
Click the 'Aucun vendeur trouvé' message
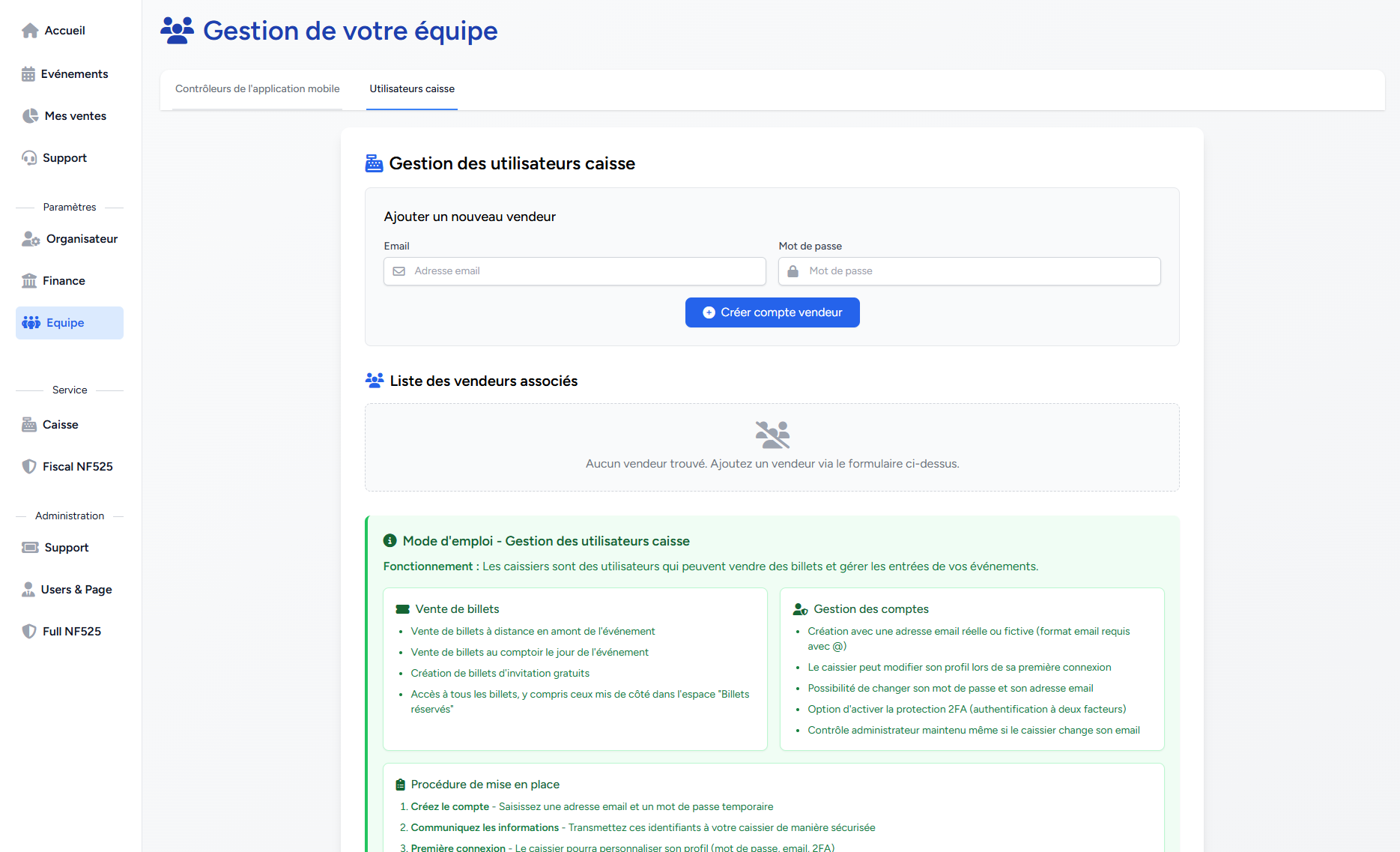tap(772, 464)
